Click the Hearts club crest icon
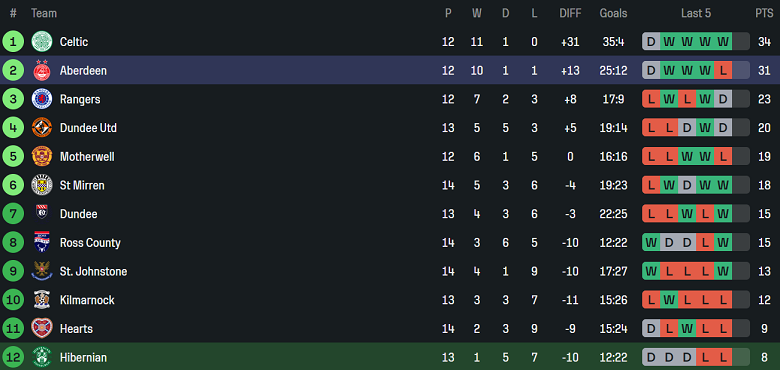The height and width of the screenshot is (370, 780). coord(42,329)
